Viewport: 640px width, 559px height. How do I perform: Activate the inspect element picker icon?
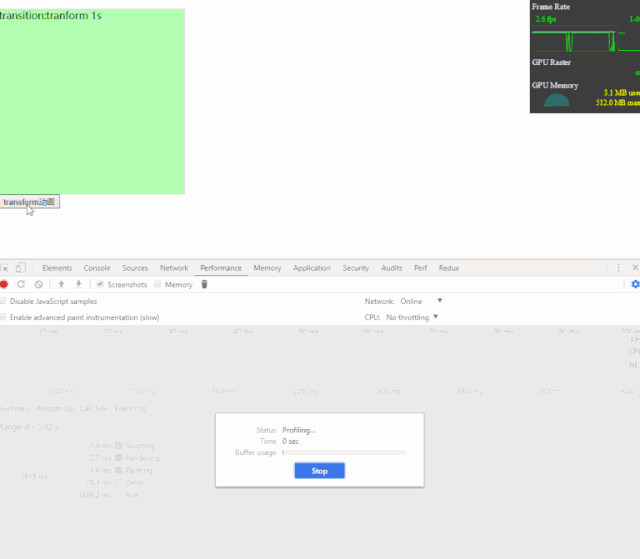click(4, 268)
